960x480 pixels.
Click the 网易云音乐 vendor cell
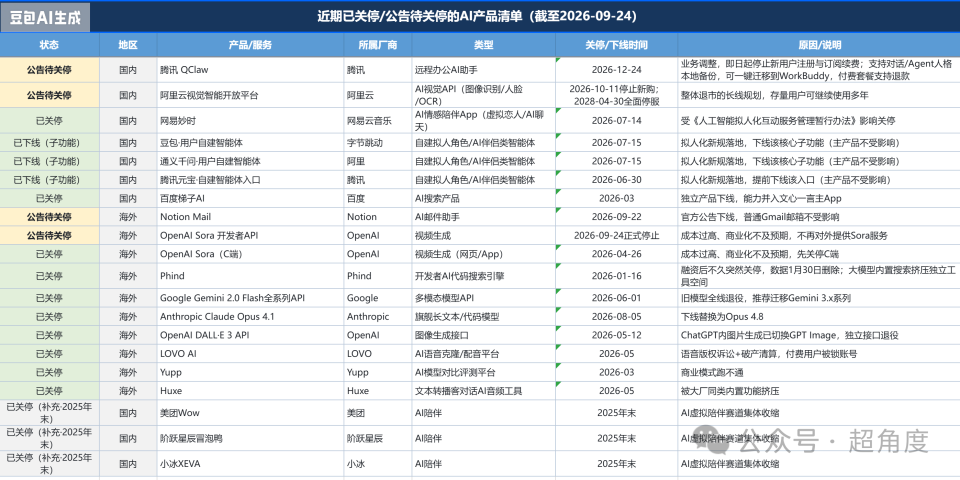[x=378, y=121]
